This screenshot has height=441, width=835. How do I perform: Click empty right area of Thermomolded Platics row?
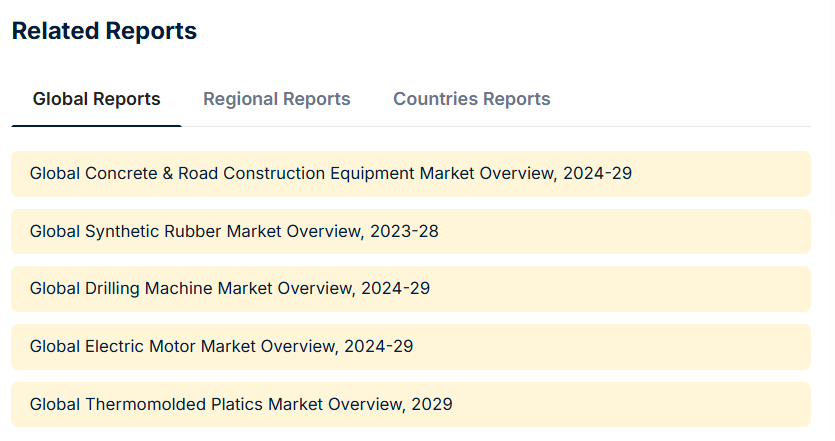tap(650, 404)
